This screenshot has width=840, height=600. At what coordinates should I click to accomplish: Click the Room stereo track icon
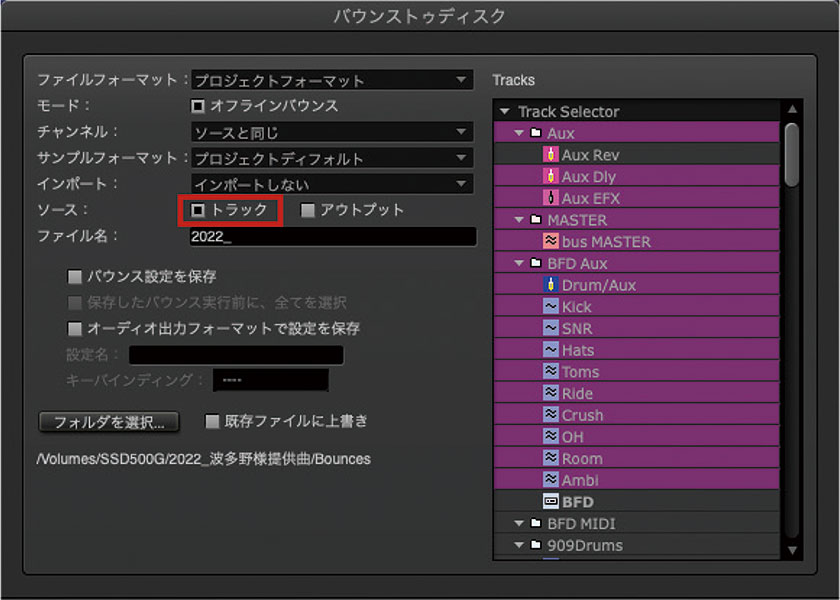click(551, 459)
